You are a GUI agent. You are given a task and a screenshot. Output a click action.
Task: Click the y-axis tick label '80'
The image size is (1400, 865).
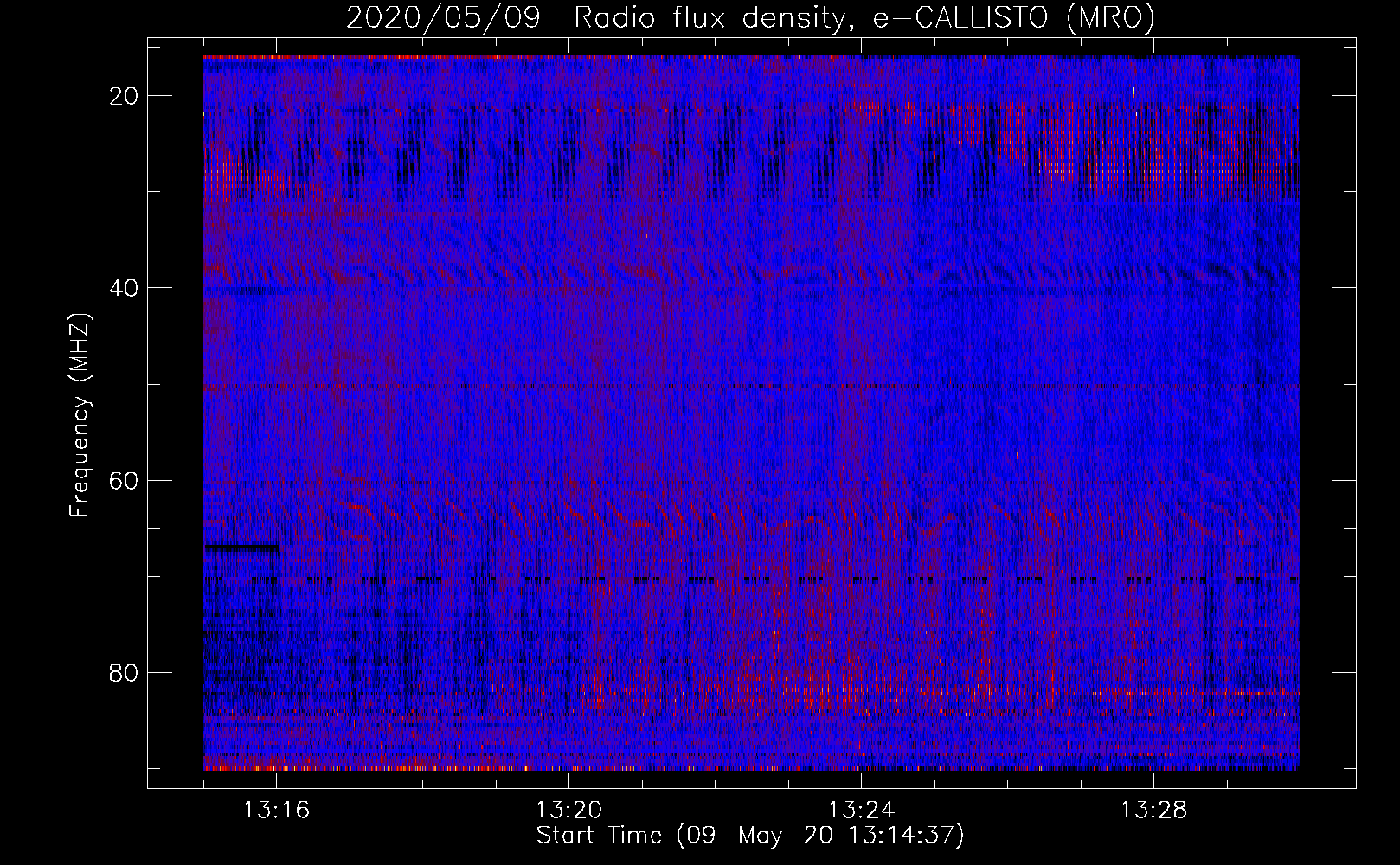(125, 672)
